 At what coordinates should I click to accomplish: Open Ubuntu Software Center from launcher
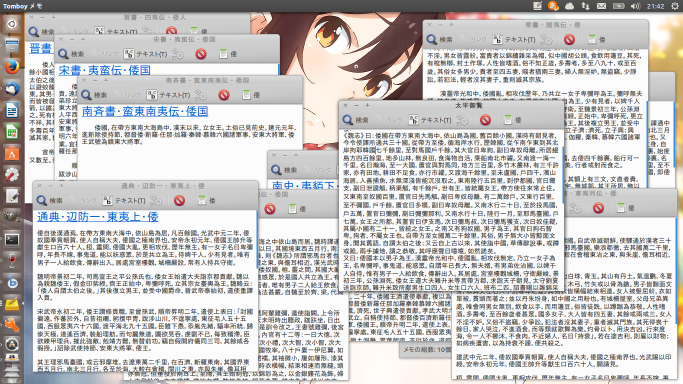[12, 153]
